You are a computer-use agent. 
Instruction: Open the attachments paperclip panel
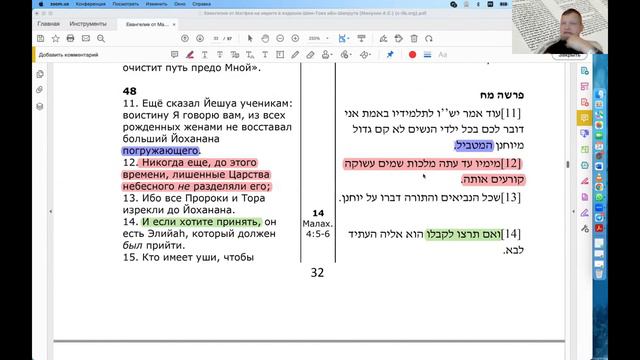[x=40, y=90]
